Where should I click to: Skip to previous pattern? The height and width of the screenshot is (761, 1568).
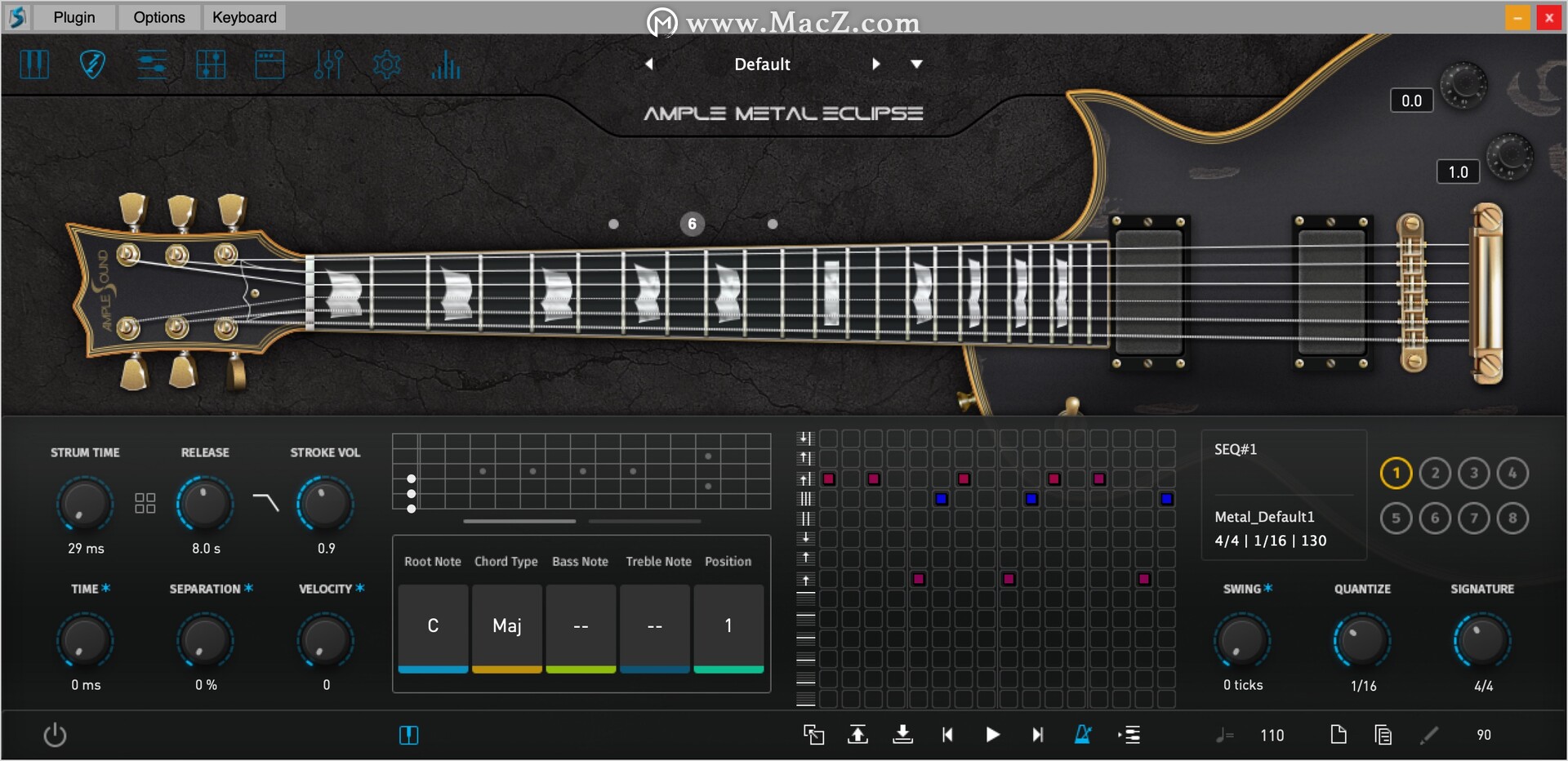(947, 735)
